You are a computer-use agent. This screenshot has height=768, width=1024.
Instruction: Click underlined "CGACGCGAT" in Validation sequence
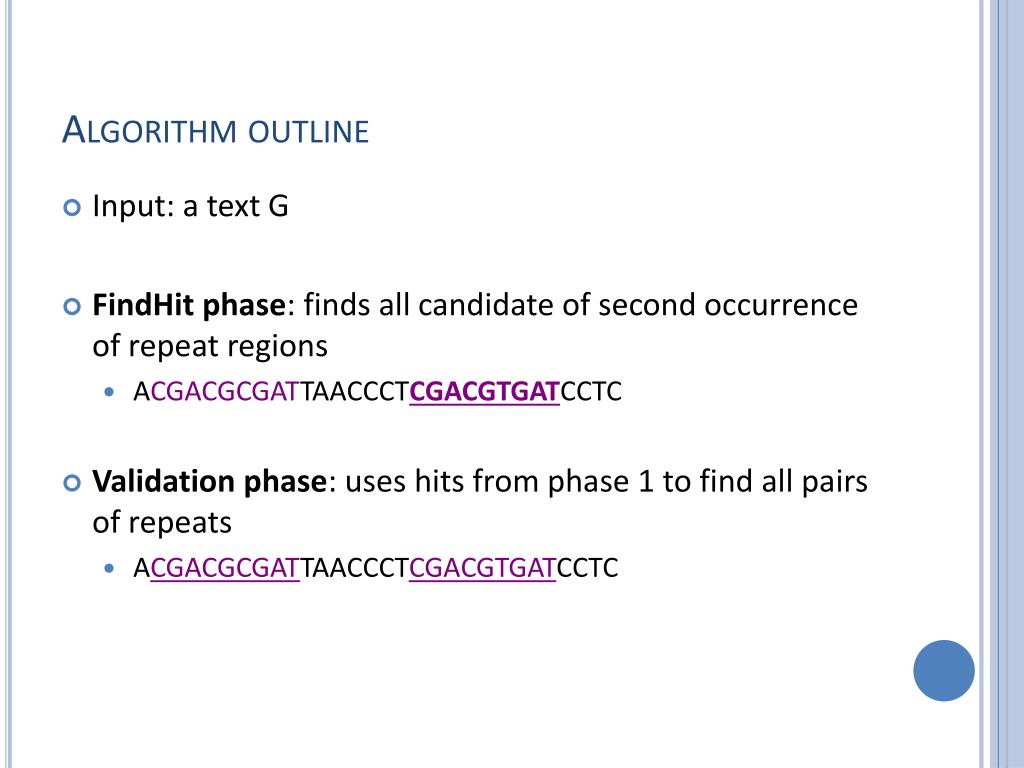click(225, 569)
